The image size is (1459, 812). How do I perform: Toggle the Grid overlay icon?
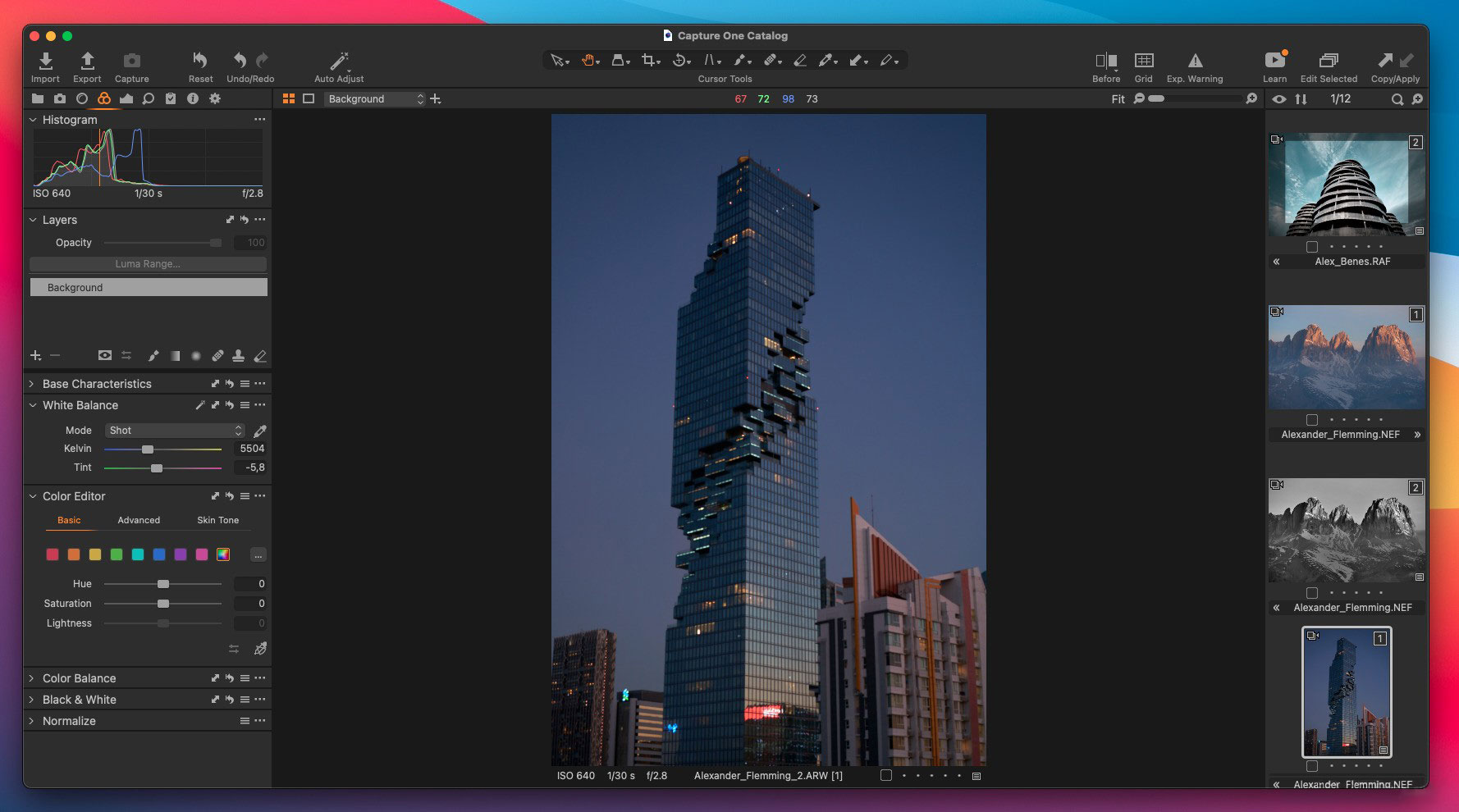click(x=1143, y=62)
